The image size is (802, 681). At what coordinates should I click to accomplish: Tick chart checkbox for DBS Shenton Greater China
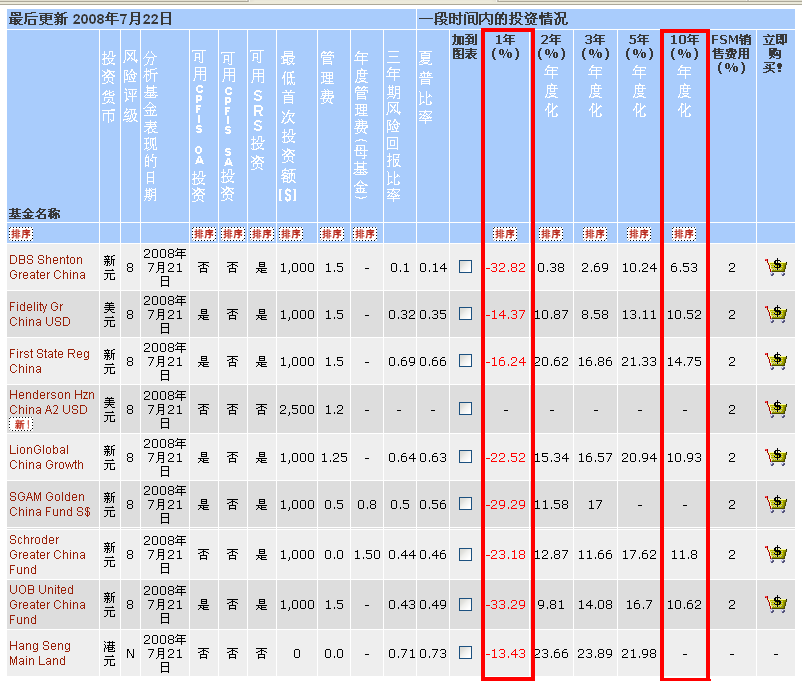click(x=465, y=267)
